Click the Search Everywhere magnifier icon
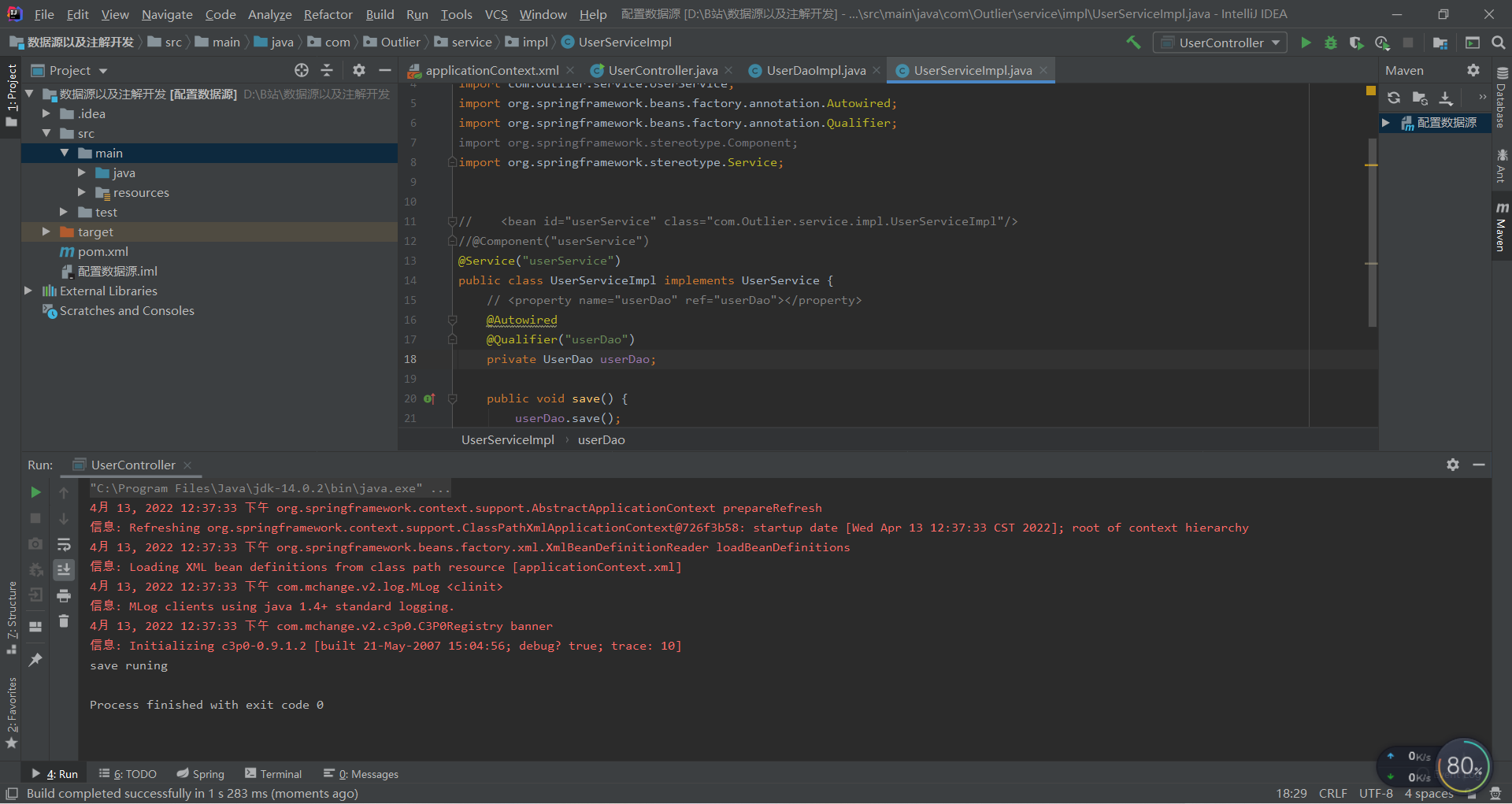 (x=1498, y=43)
